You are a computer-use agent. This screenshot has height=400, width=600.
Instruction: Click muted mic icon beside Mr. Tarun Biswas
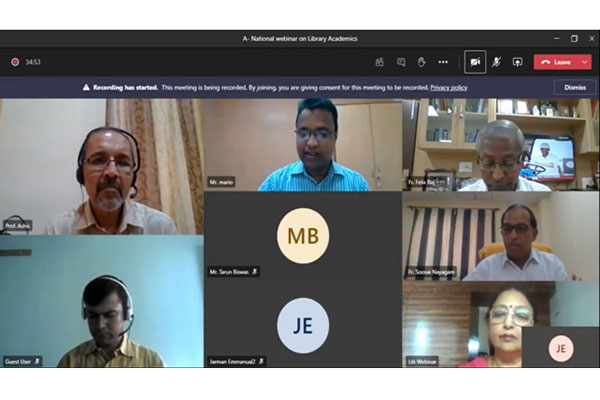[x=254, y=272]
